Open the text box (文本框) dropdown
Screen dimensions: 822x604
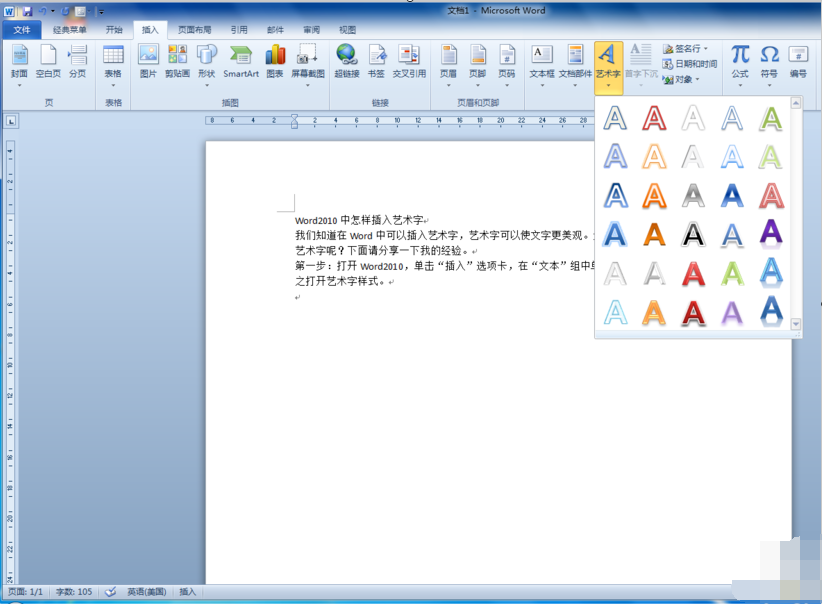point(542,65)
